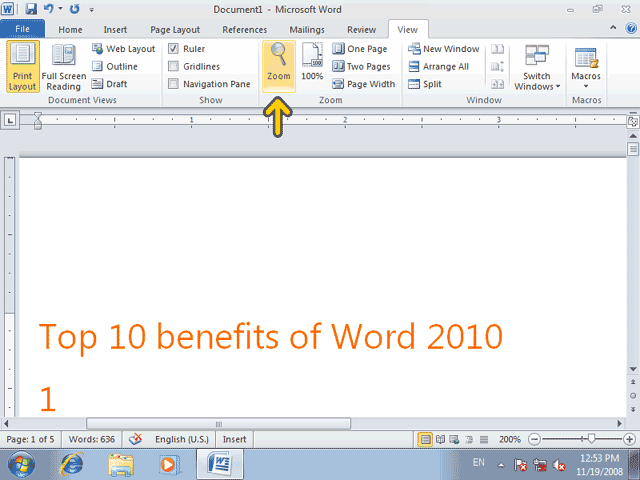Click Print Layout icon in status bar
Viewport: 640px width, 480px height.
click(425, 439)
